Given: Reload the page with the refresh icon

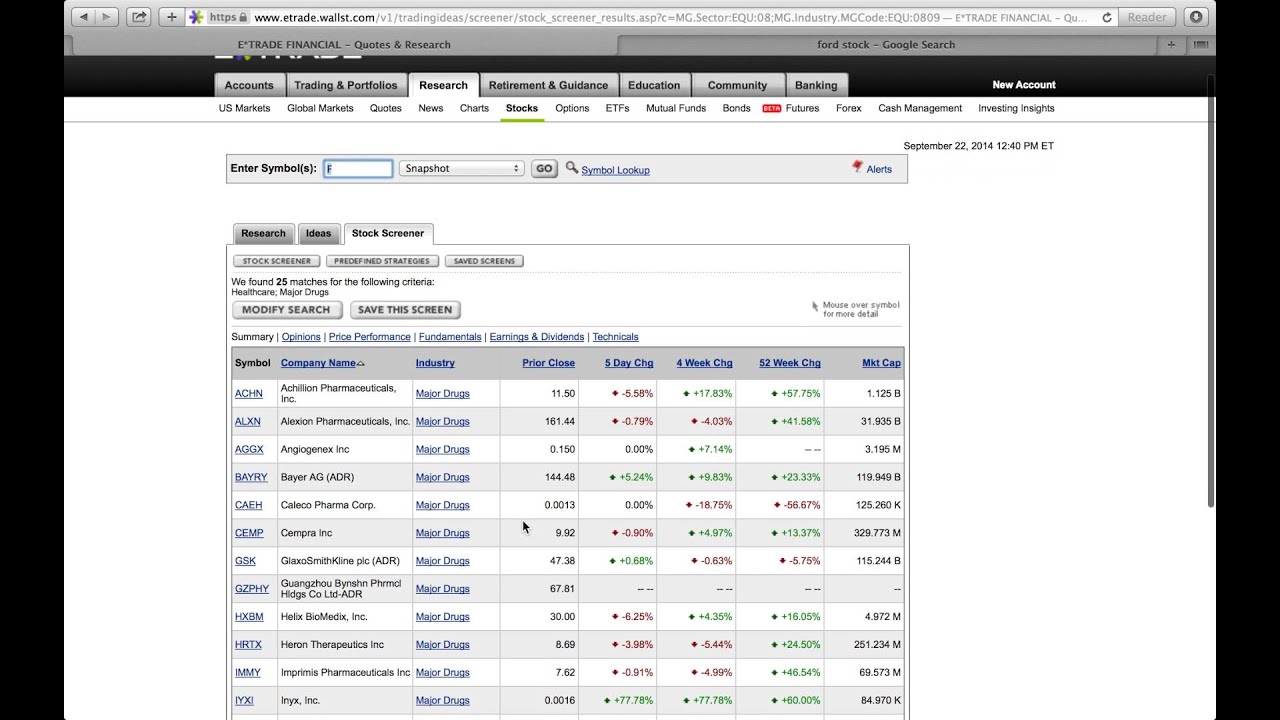Looking at the screenshot, I should pyautogui.click(x=1105, y=16).
